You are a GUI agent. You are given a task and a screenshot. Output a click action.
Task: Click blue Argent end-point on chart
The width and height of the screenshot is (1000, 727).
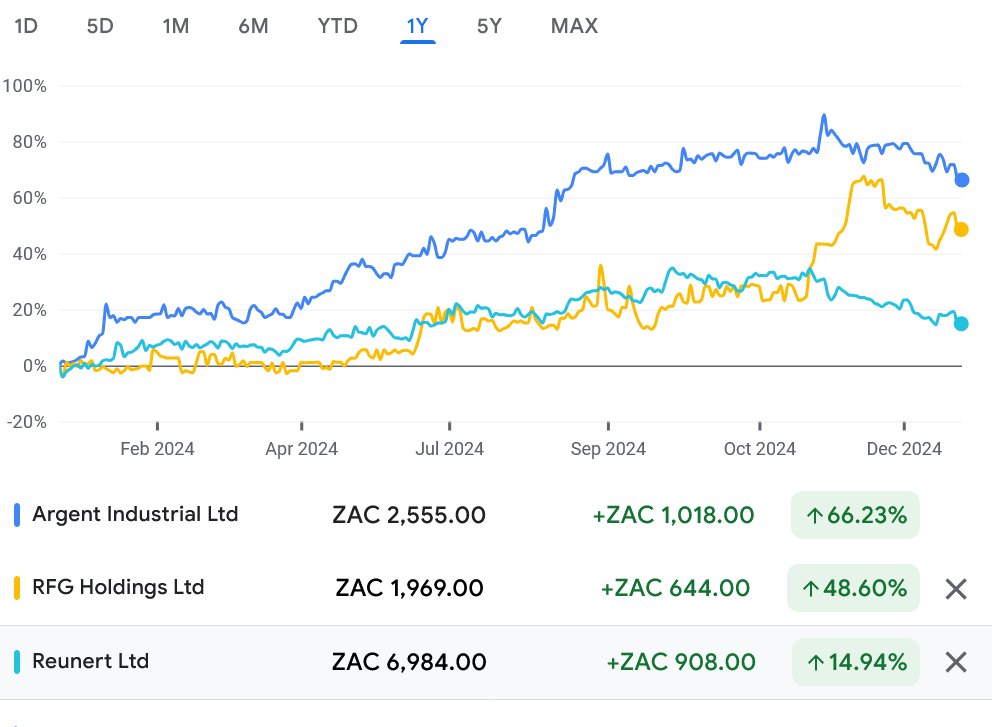pyautogui.click(x=962, y=180)
